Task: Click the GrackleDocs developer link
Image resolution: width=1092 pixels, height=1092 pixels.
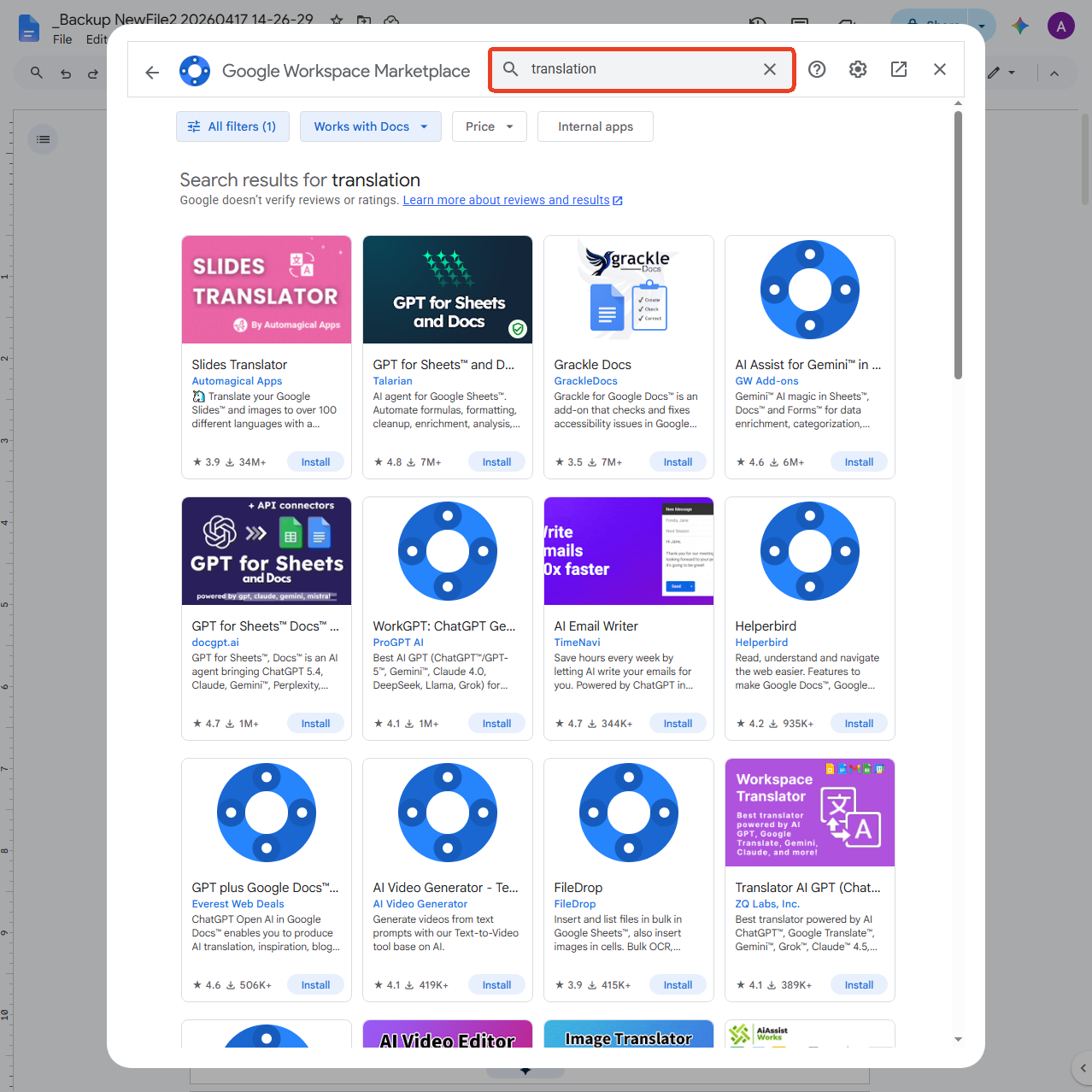Action: (x=585, y=381)
